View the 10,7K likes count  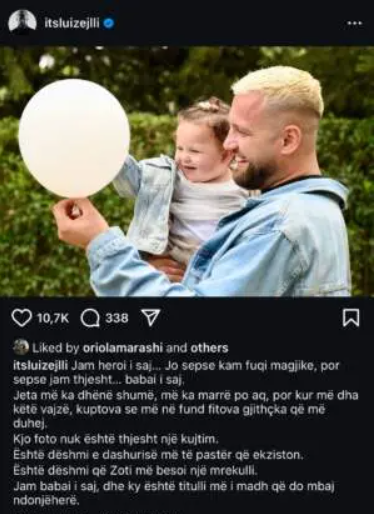coord(53,318)
